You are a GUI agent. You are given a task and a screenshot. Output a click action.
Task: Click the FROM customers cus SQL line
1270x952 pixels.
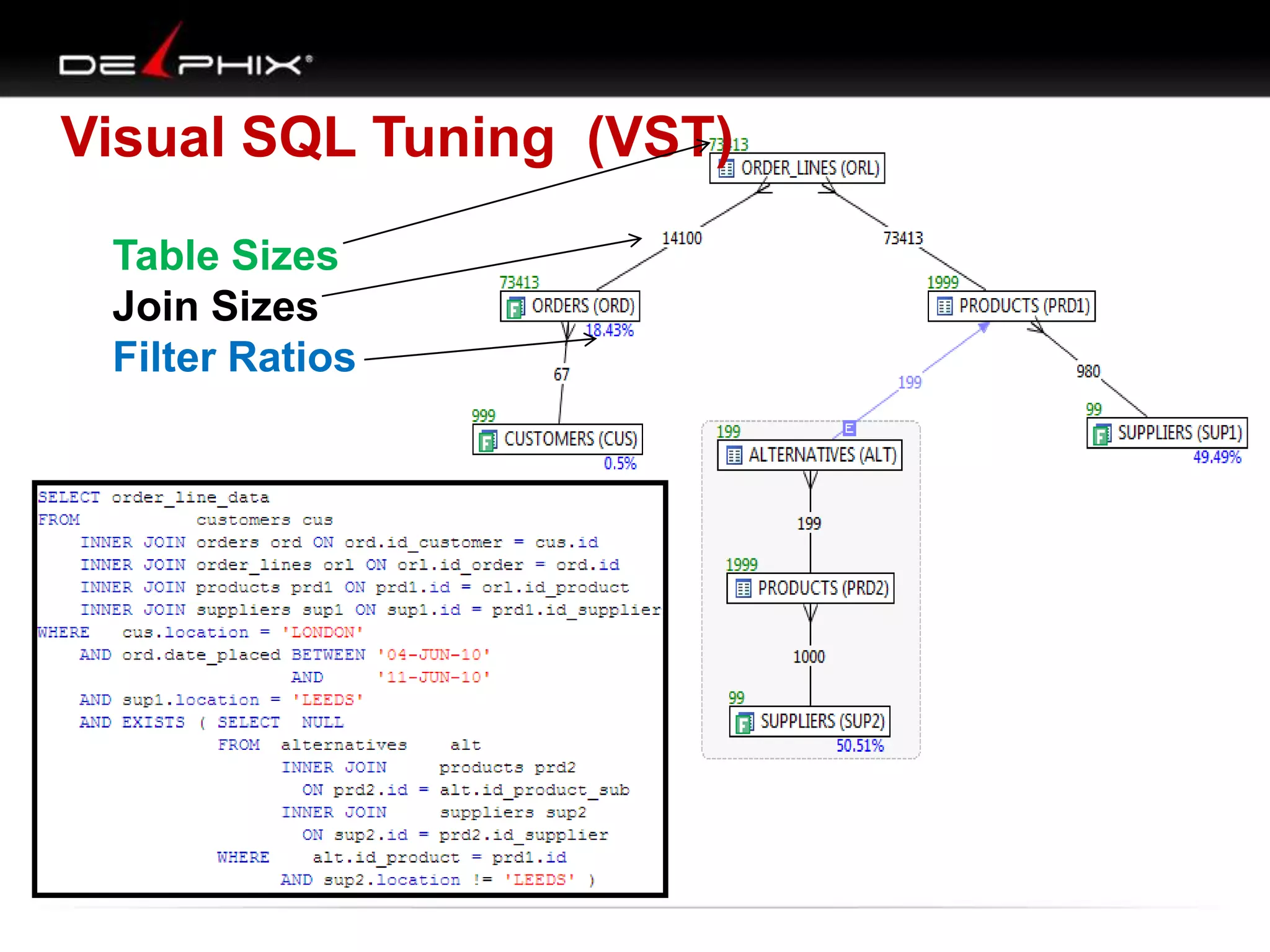185,520
